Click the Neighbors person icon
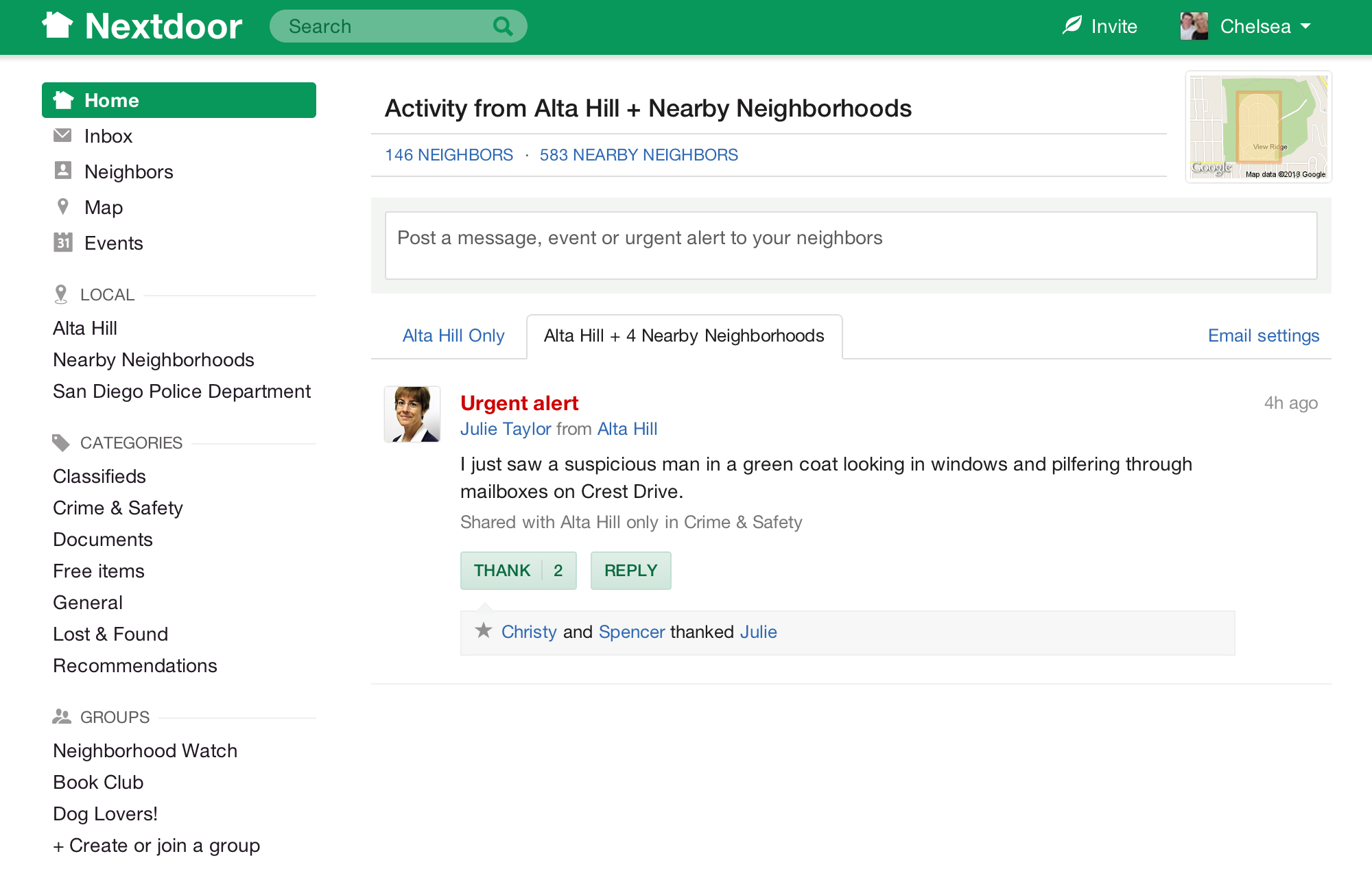This screenshot has height=891, width=1372. coord(62,170)
